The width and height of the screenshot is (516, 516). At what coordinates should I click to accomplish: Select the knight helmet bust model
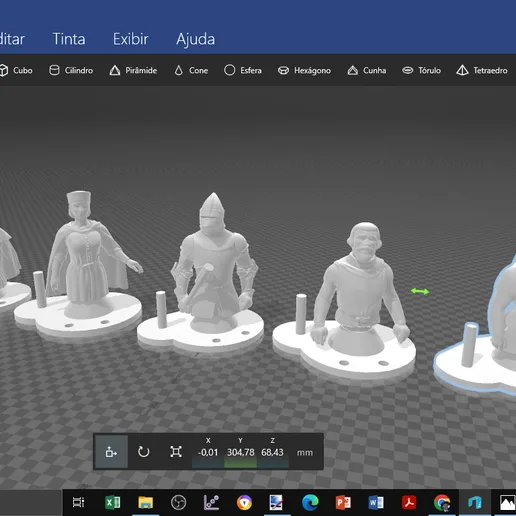click(214, 257)
